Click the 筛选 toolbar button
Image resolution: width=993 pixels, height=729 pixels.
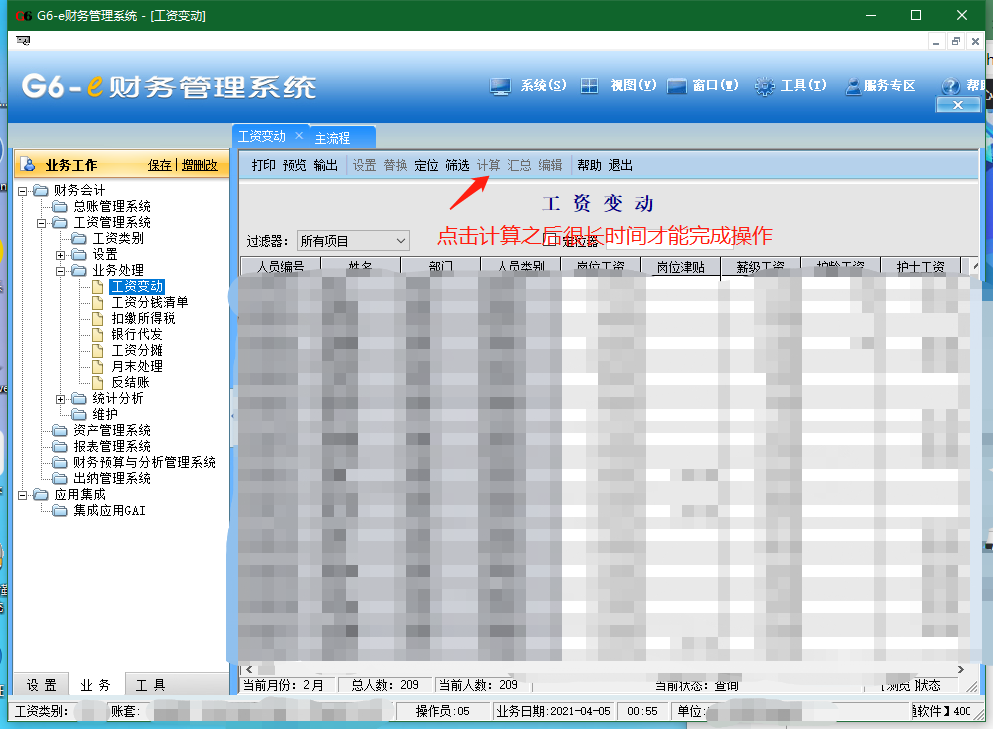(457, 165)
